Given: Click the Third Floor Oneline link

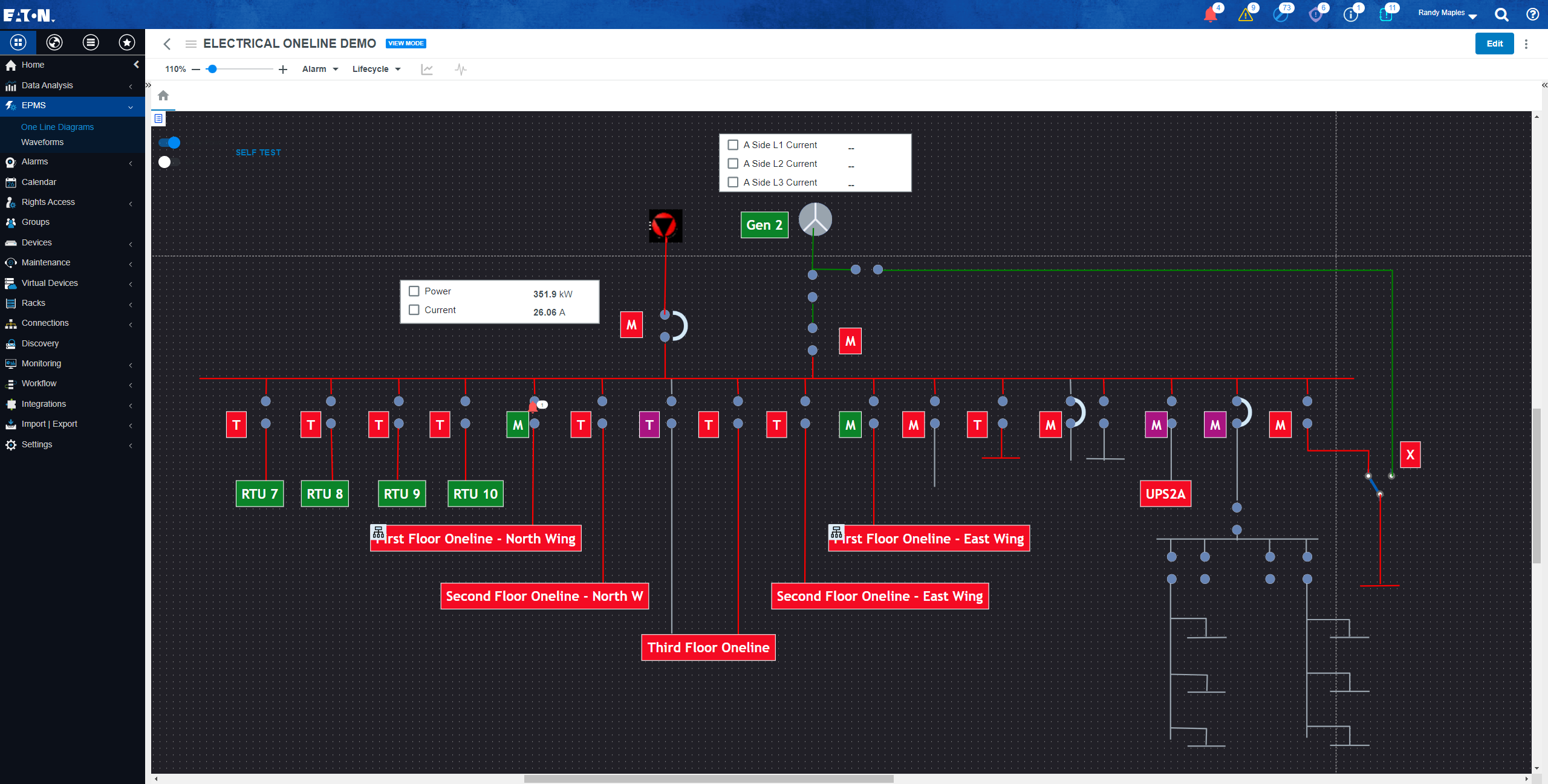Looking at the screenshot, I should pos(707,648).
